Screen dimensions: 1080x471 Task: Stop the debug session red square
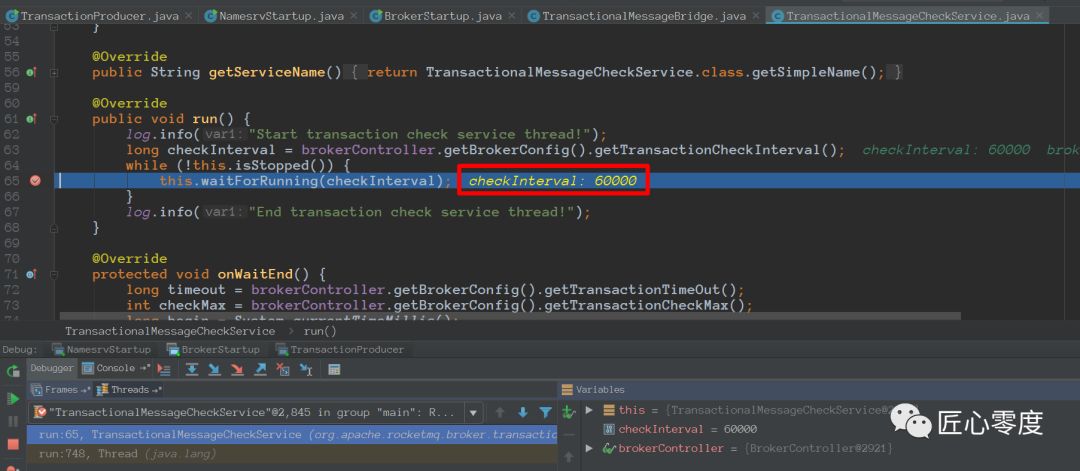tap(12, 444)
